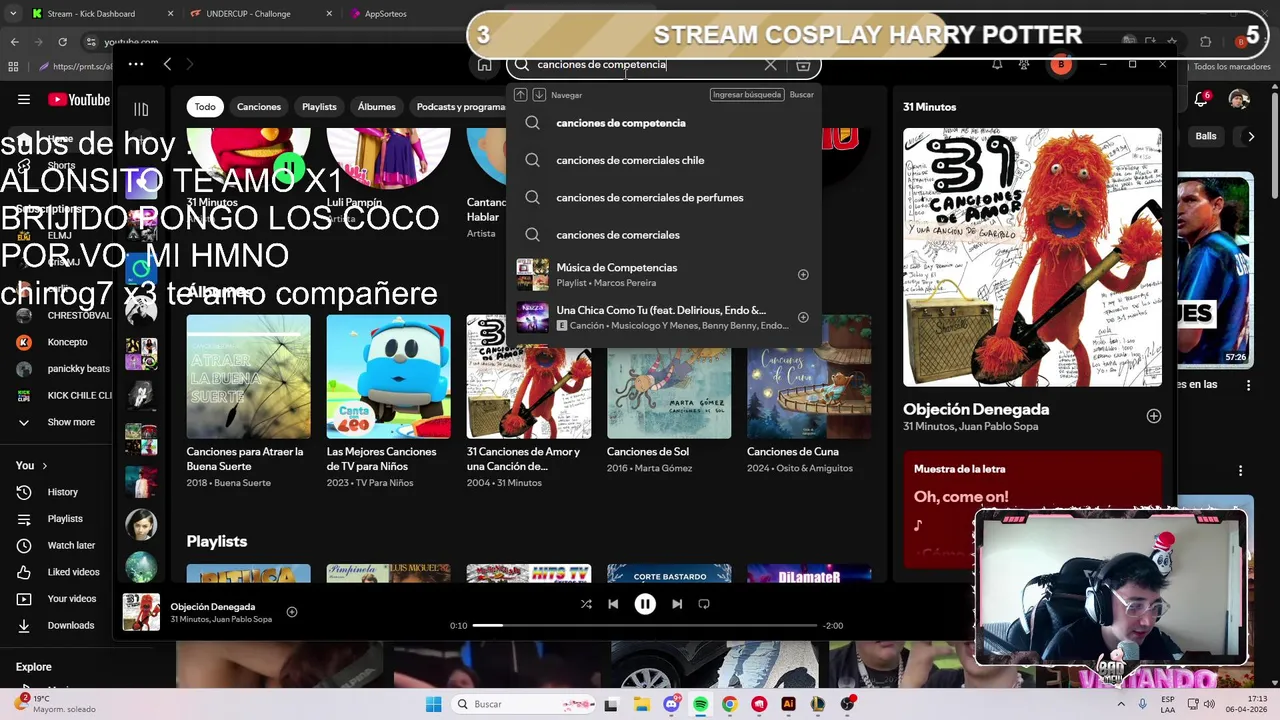The height and width of the screenshot is (720, 1280).
Task: Click the Objeción Denegada title in player
Action: click(x=213, y=606)
